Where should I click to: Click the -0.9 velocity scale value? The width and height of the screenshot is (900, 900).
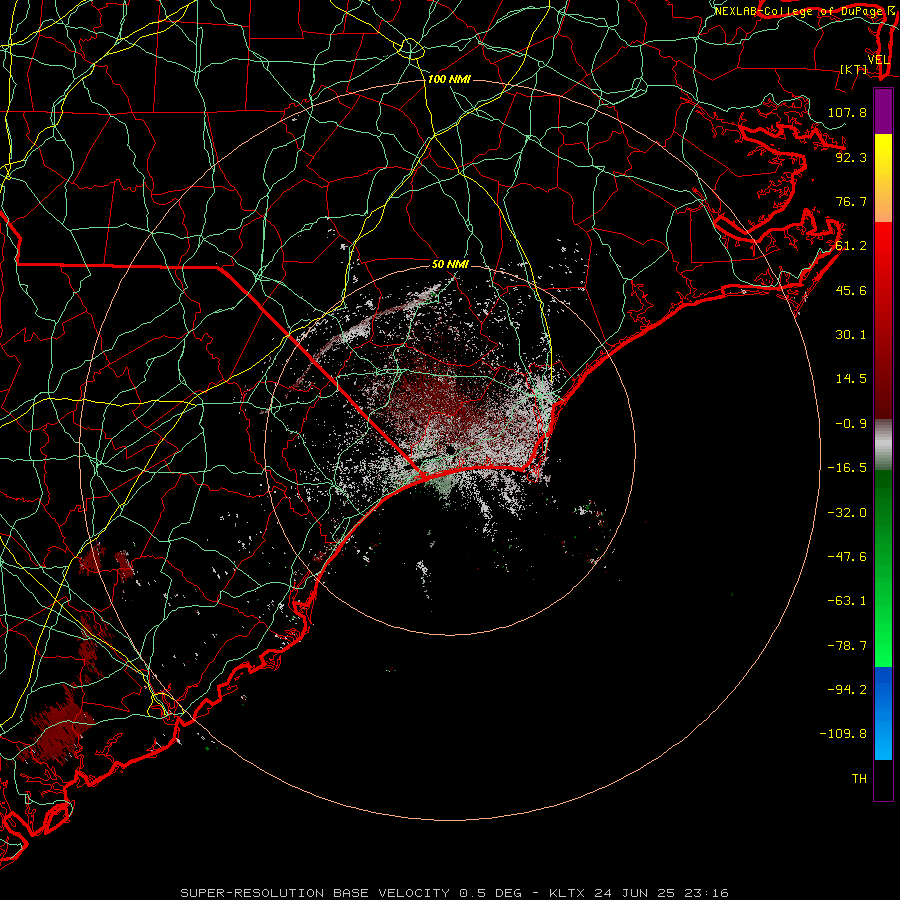(851, 424)
